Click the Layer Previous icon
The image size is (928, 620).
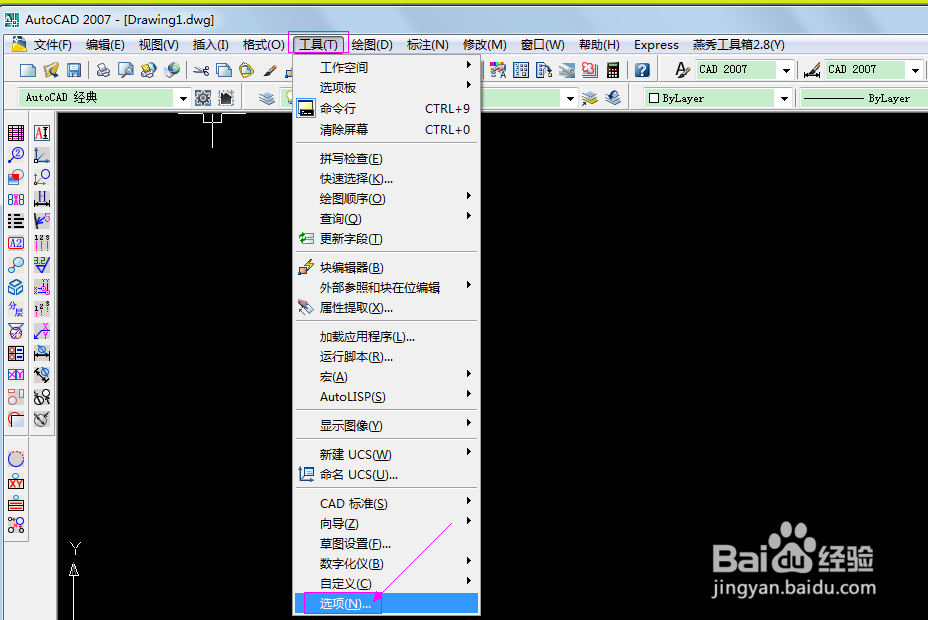(613, 98)
